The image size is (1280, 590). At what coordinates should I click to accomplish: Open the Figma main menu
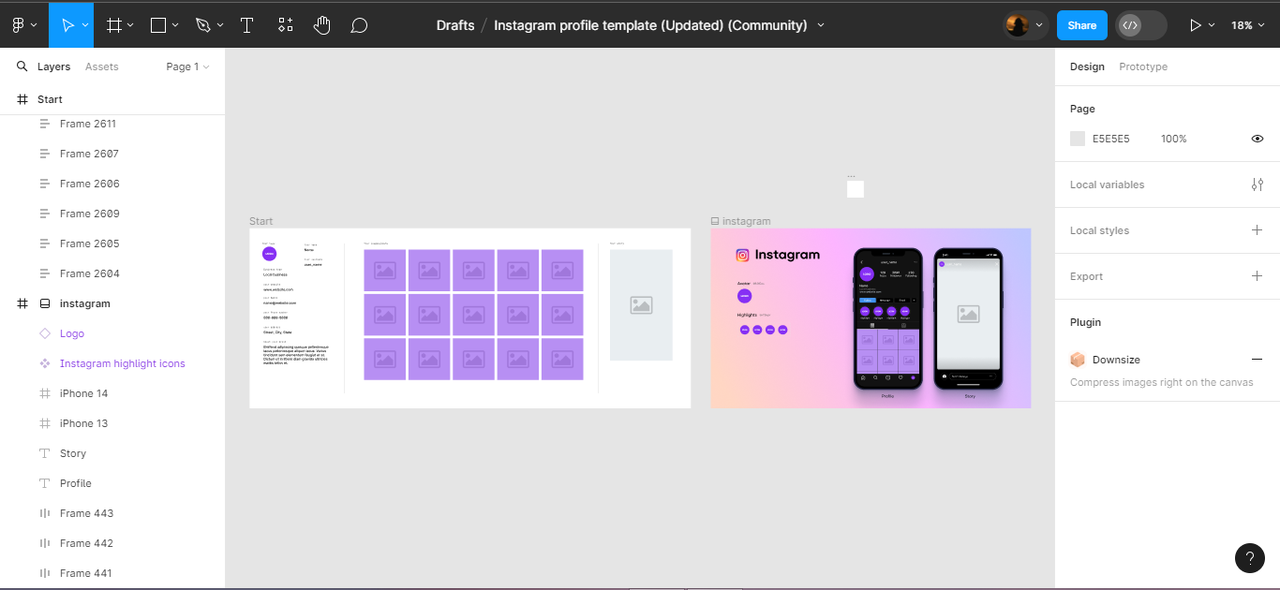coord(18,25)
